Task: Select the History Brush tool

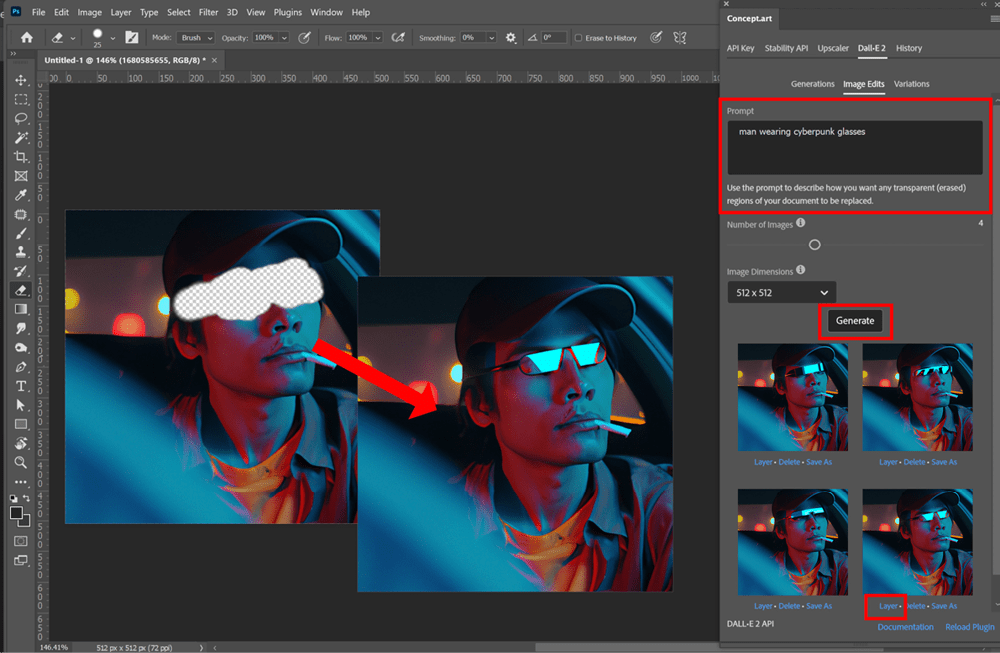Action: point(21,271)
